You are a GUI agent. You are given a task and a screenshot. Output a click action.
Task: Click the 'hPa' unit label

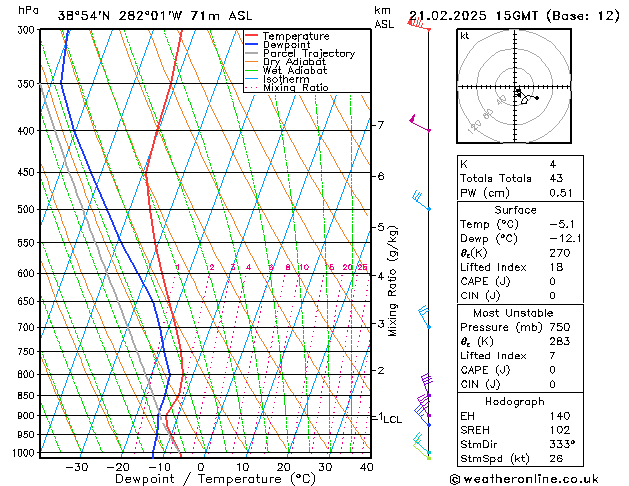28,11
